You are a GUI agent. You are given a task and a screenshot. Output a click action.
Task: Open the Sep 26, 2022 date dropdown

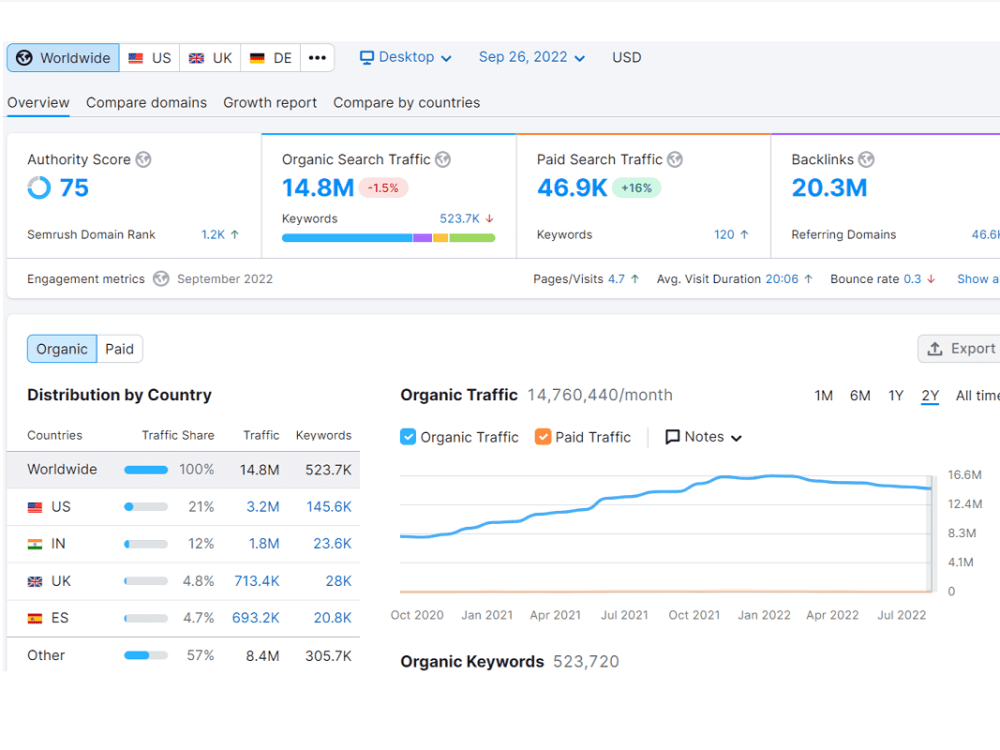coord(532,57)
